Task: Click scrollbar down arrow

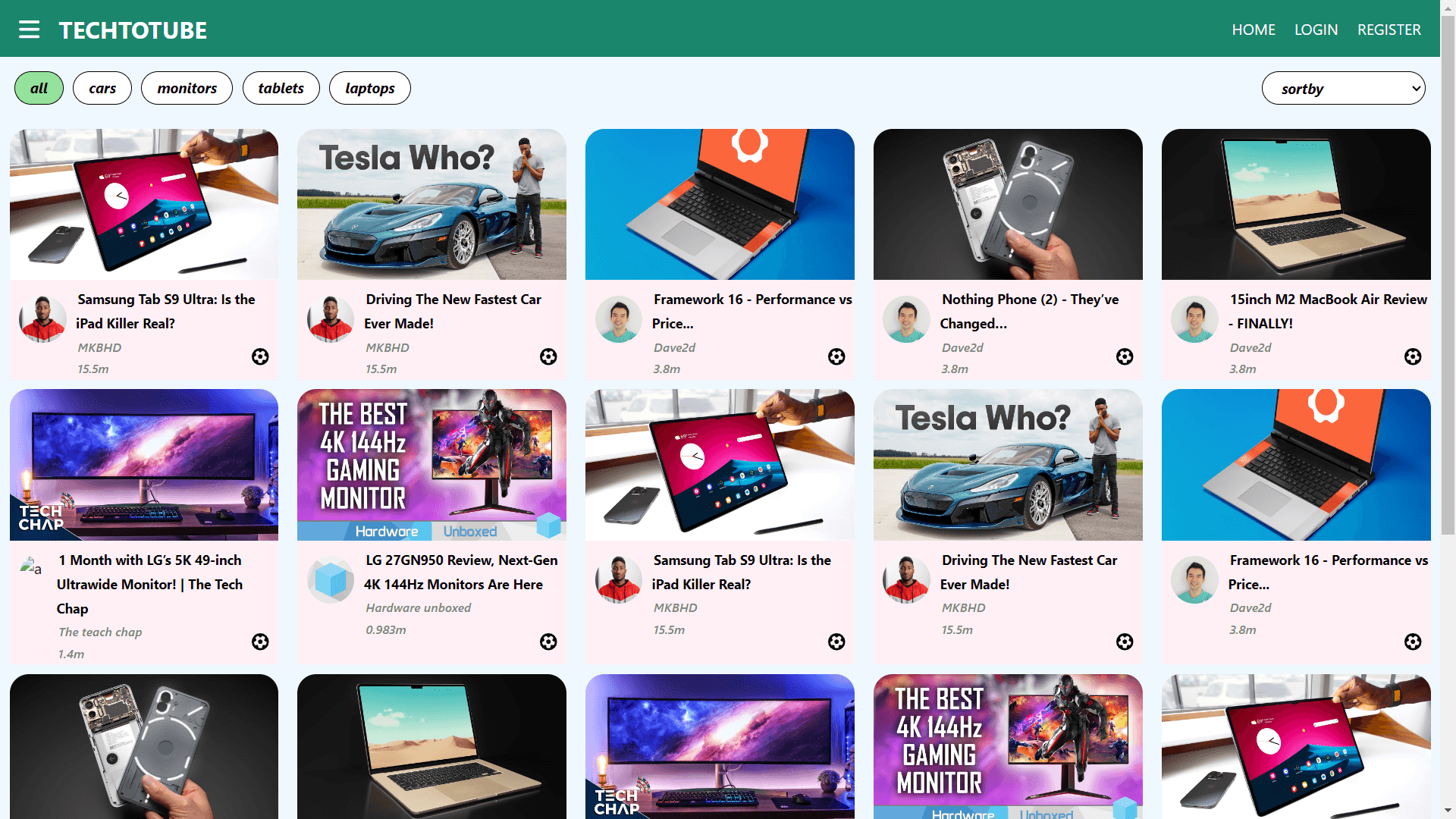Action: pos(1448,811)
